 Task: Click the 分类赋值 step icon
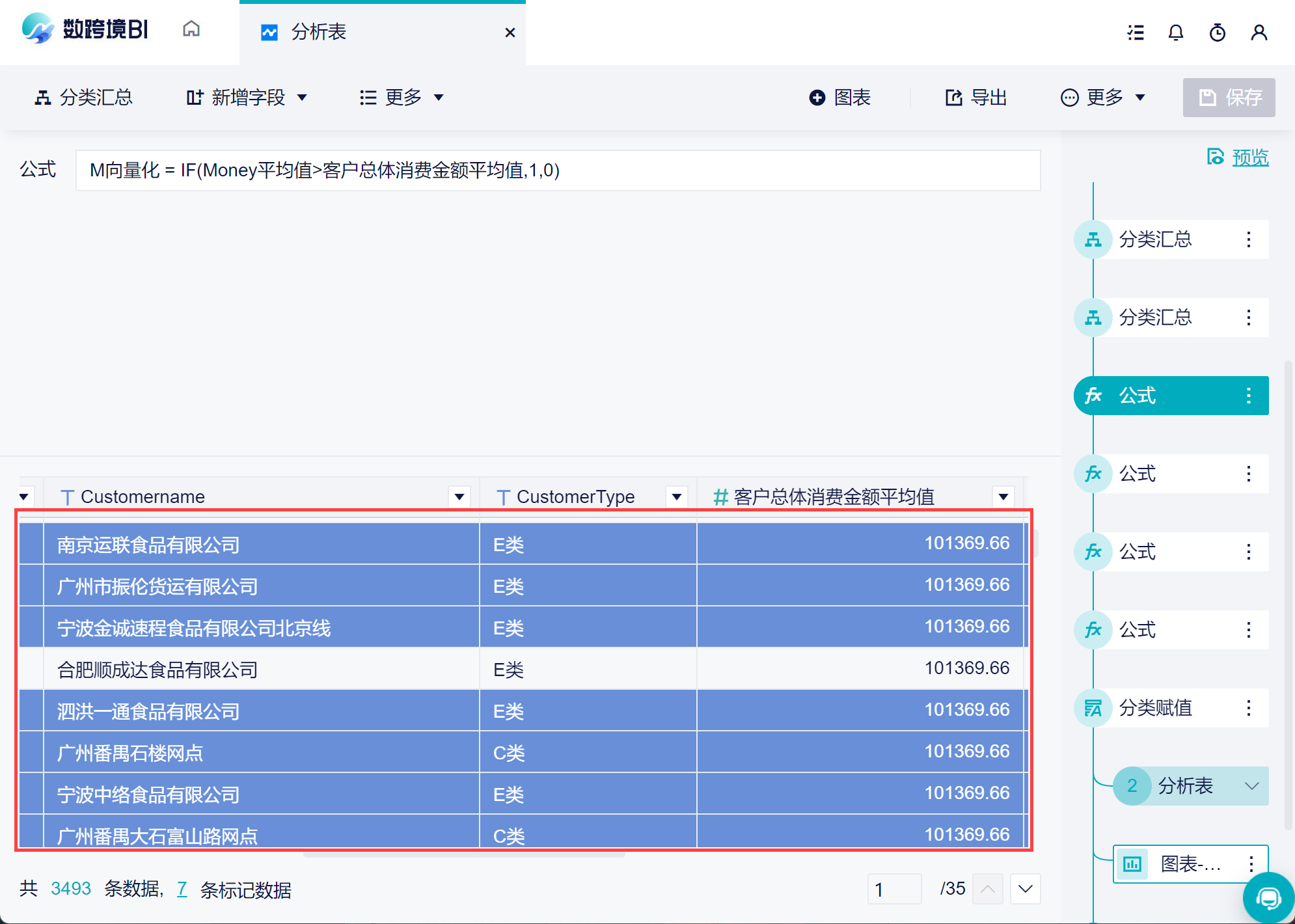1093,708
